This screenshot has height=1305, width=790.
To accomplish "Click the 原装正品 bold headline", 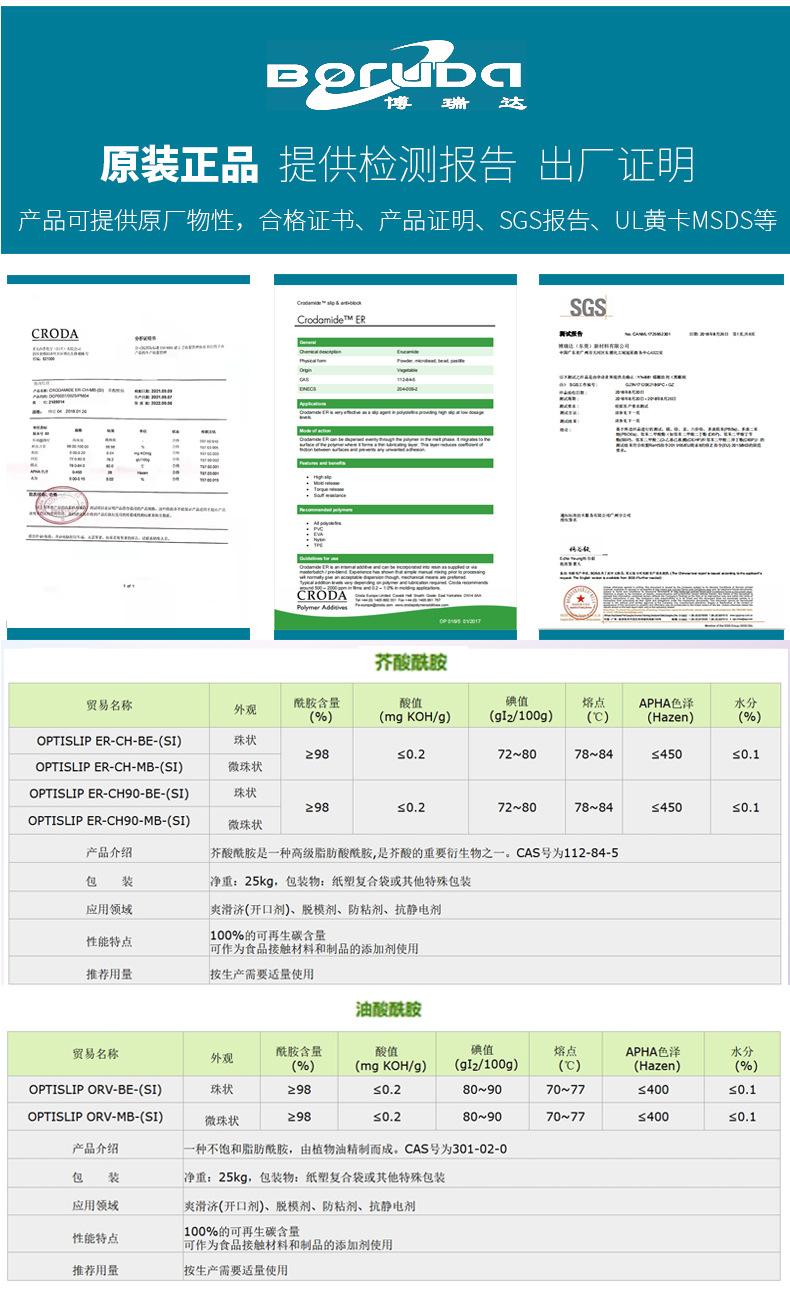I will pos(180,165).
